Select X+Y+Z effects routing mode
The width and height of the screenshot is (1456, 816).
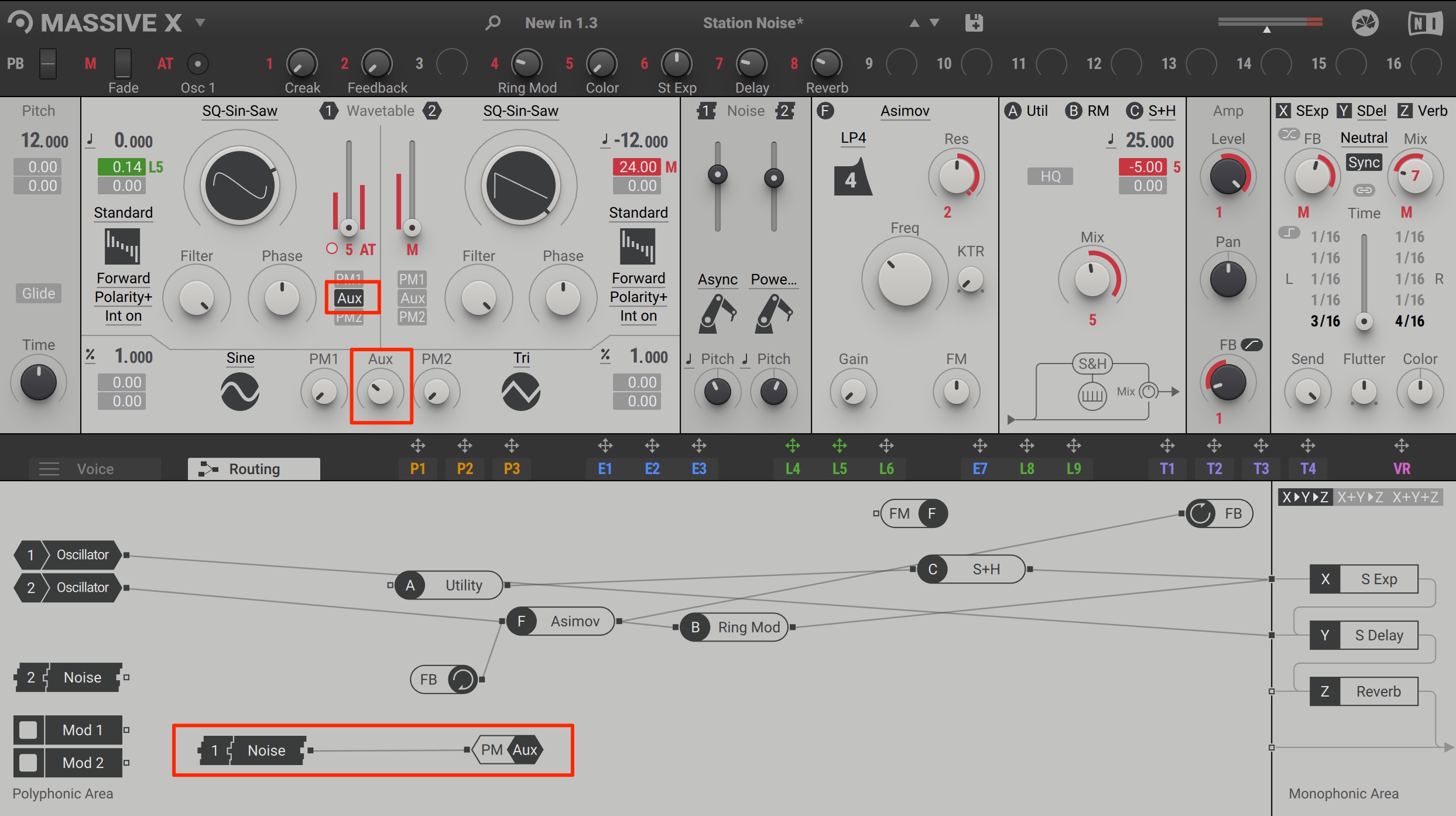click(1416, 497)
